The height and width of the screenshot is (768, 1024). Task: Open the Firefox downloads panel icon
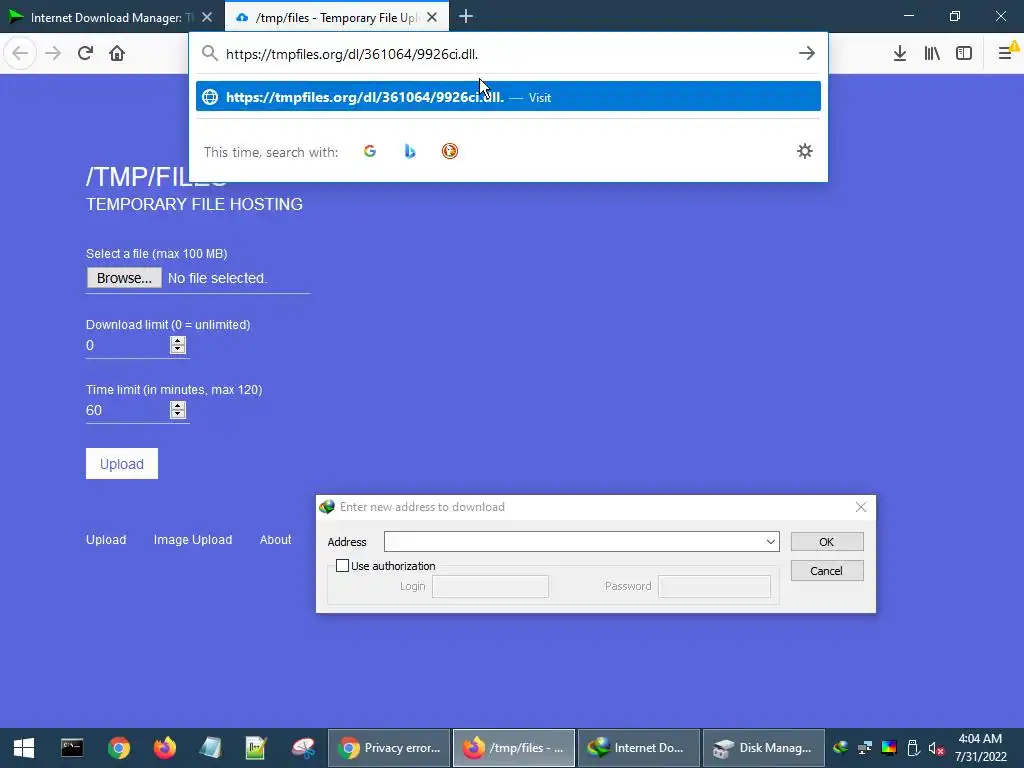[x=899, y=53]
